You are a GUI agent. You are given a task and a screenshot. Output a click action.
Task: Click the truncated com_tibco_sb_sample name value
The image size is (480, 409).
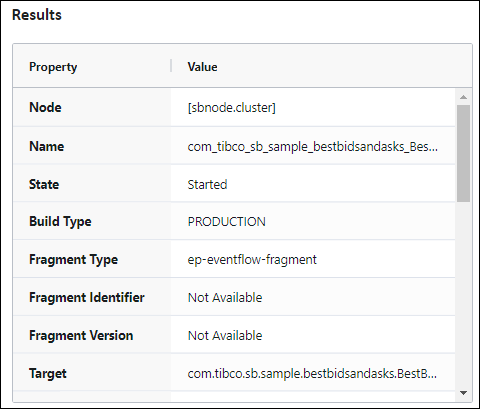[x=313, y=146]
